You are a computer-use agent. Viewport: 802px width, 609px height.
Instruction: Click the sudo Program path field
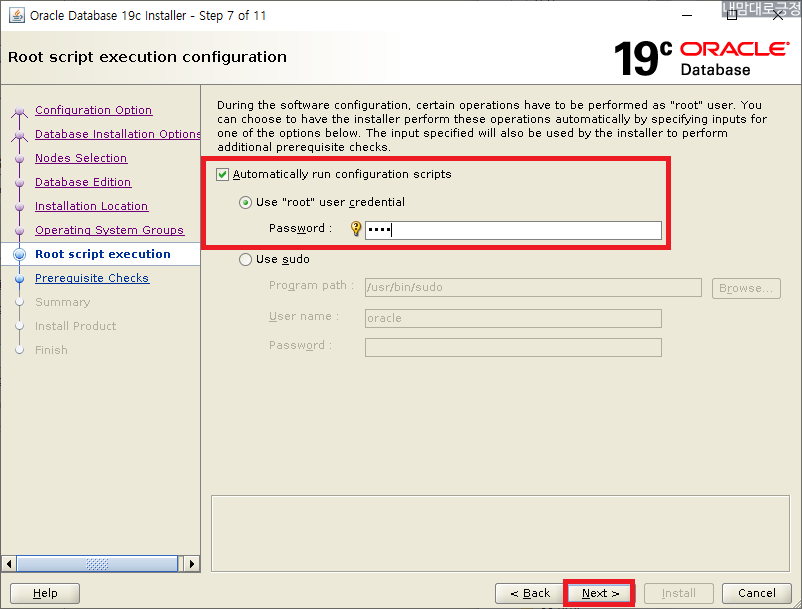pos(533,287)
